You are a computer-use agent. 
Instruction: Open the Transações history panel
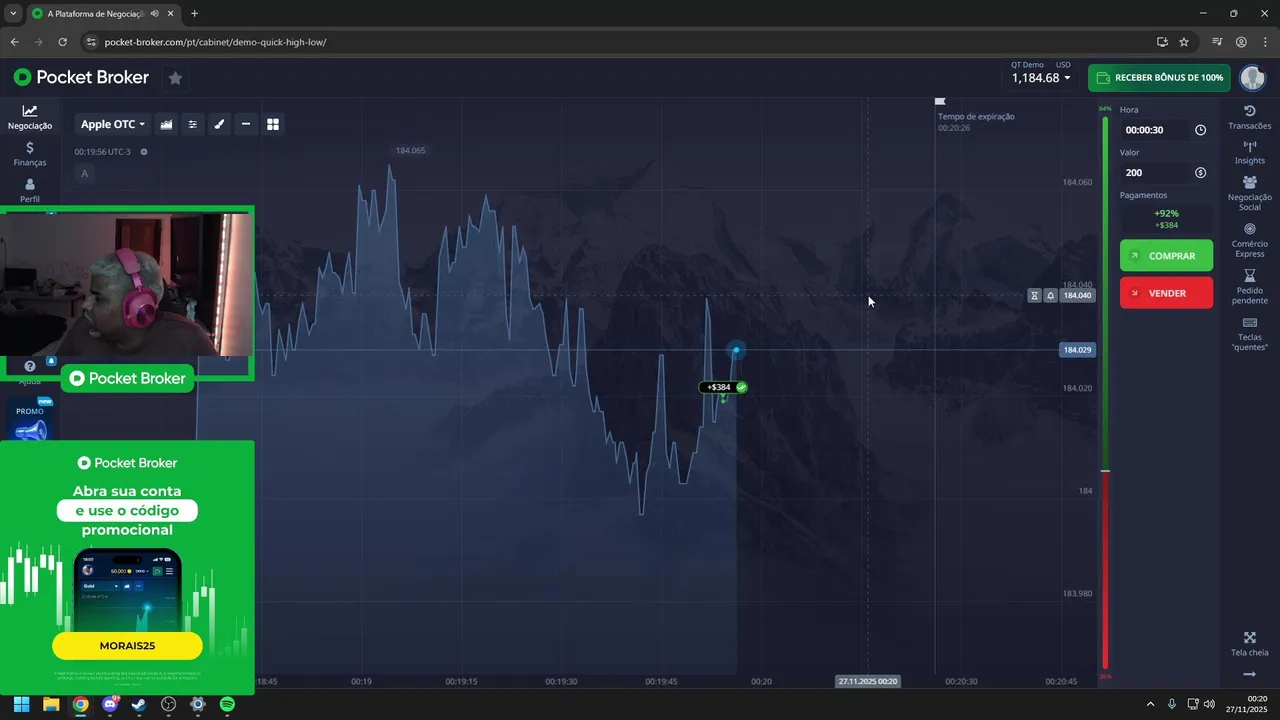1249,117
